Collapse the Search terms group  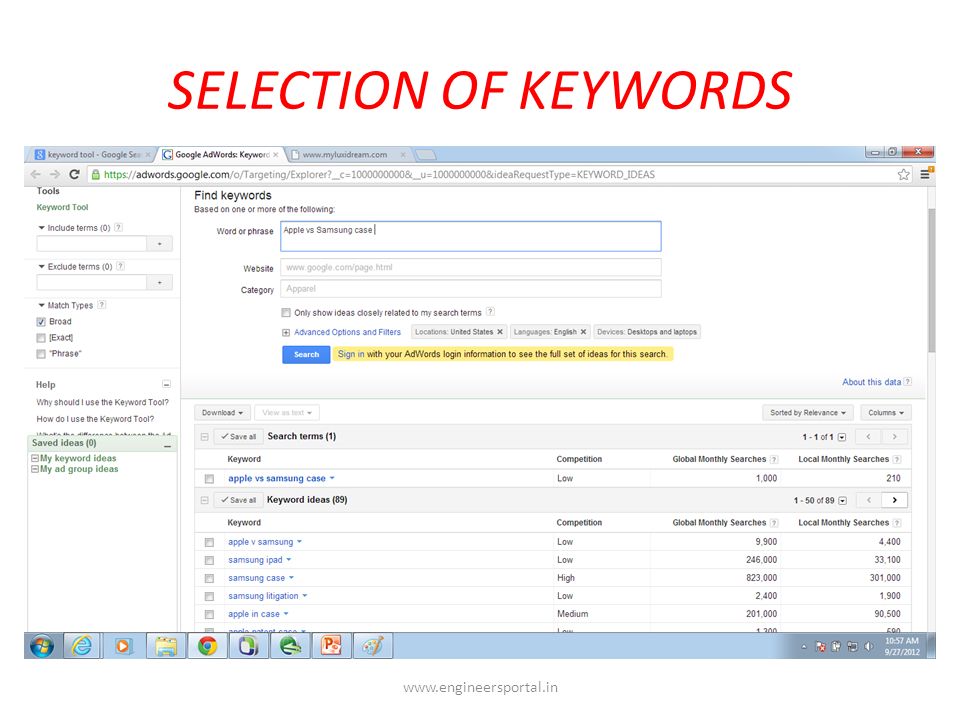pyautogui.click(x=204, y=437)
